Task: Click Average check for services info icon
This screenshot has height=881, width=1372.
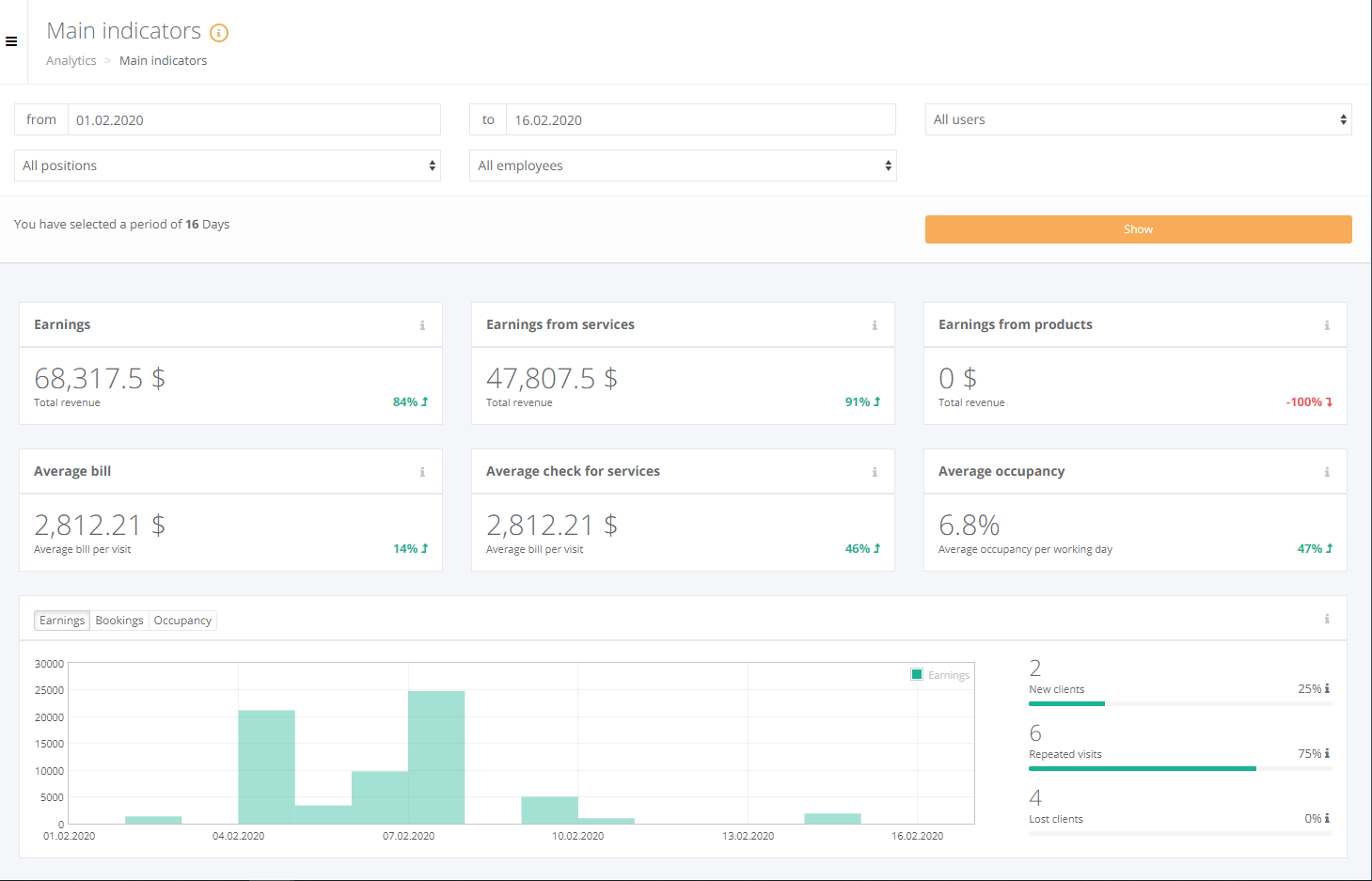Action: point(875,472)
